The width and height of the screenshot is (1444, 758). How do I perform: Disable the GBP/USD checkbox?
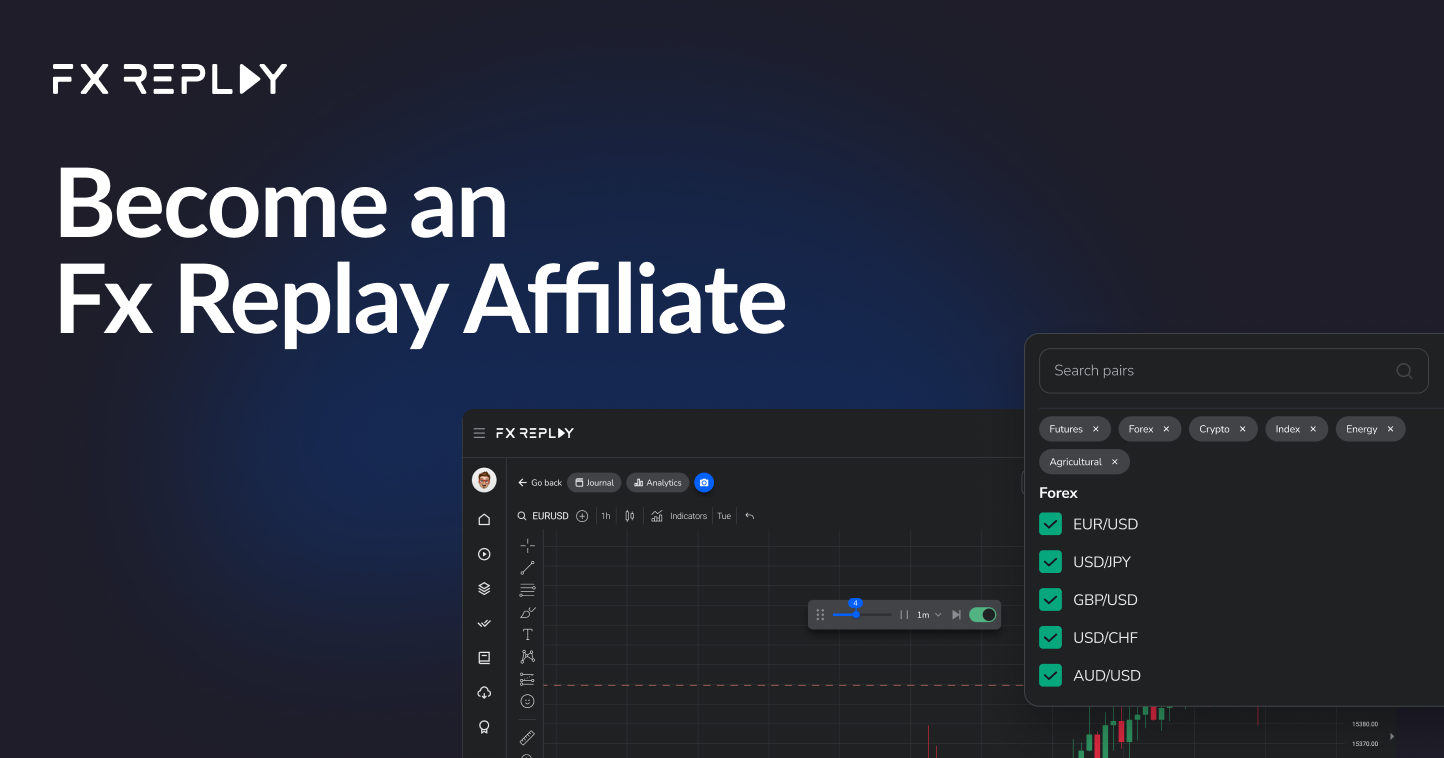(x=1050, y=599)
